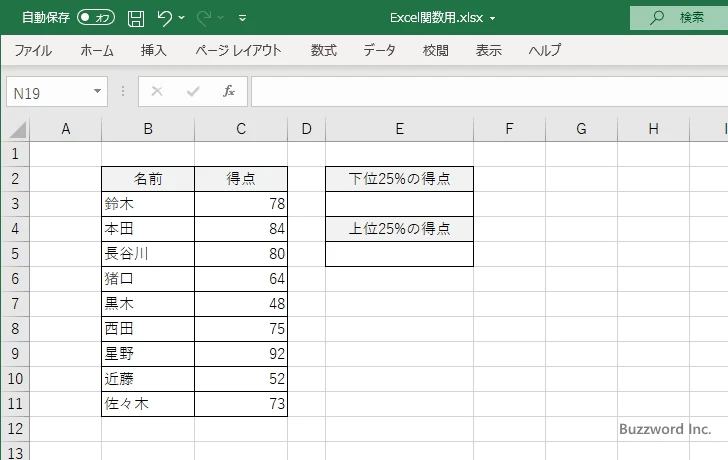Select column G header
Image resolution: width=728 pixels, height=460 pixels.
point(581,129)
